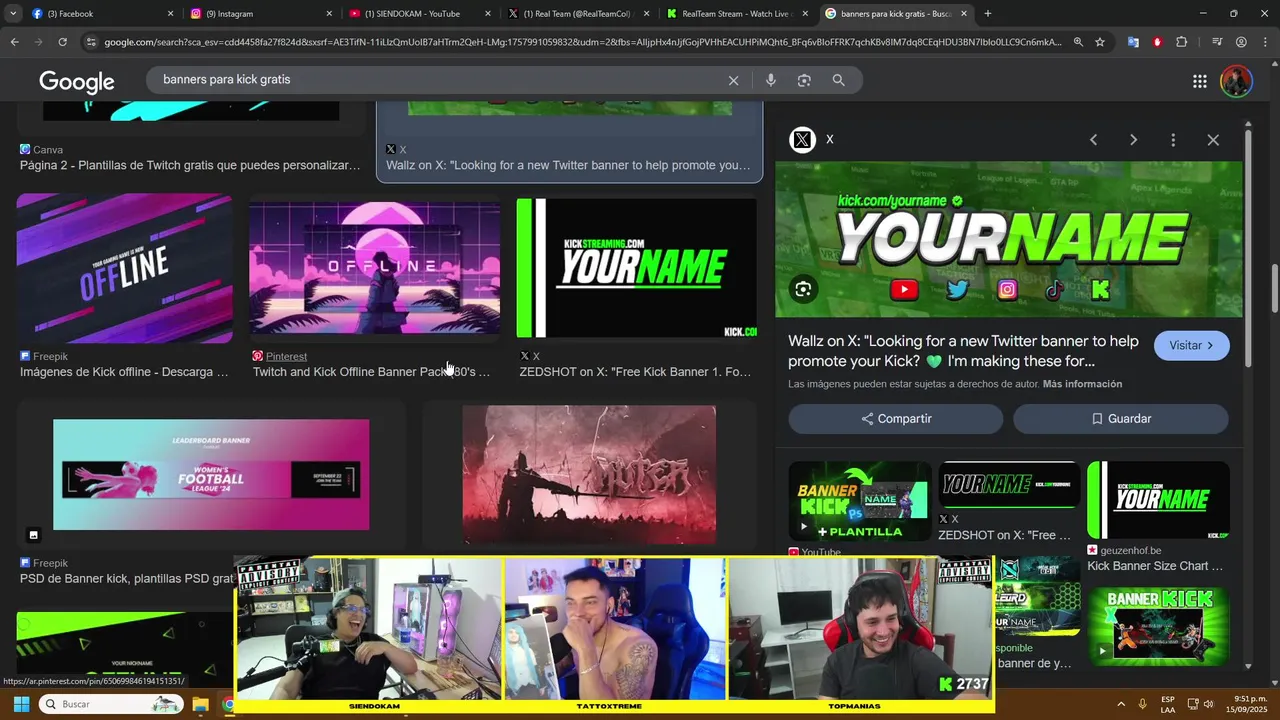The height and width of the screenshot is (720, 1280).
Task: Open the Google Translate extension icon
Action: coord(1133,42)
